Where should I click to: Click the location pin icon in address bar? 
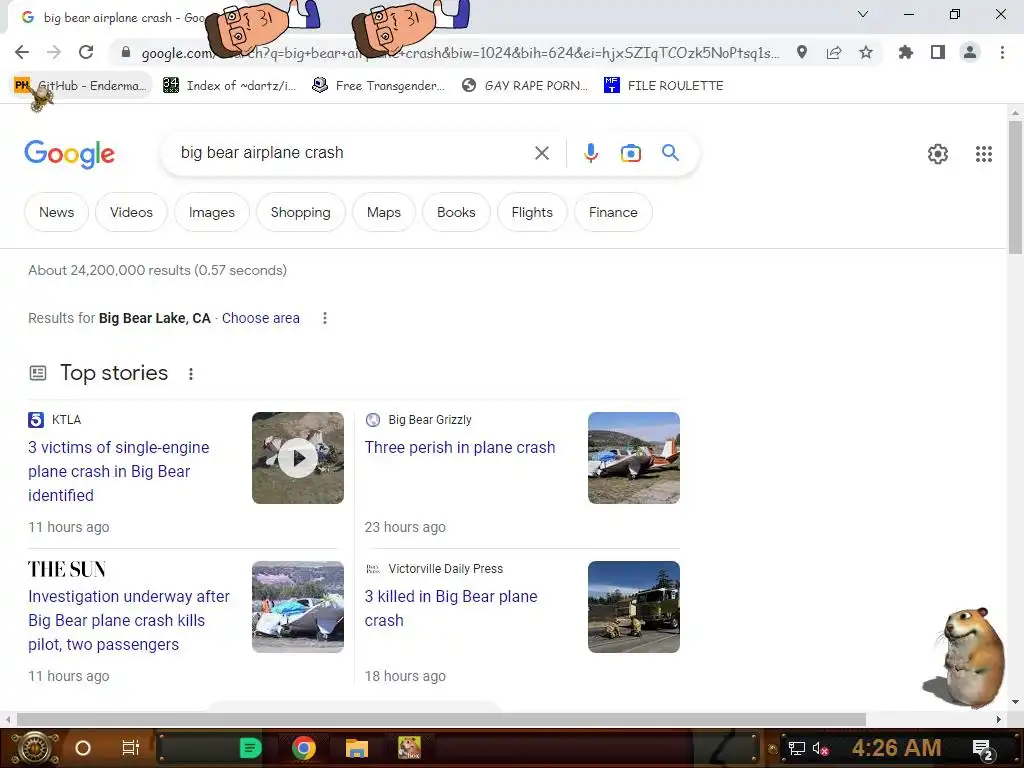coord(801,52)
